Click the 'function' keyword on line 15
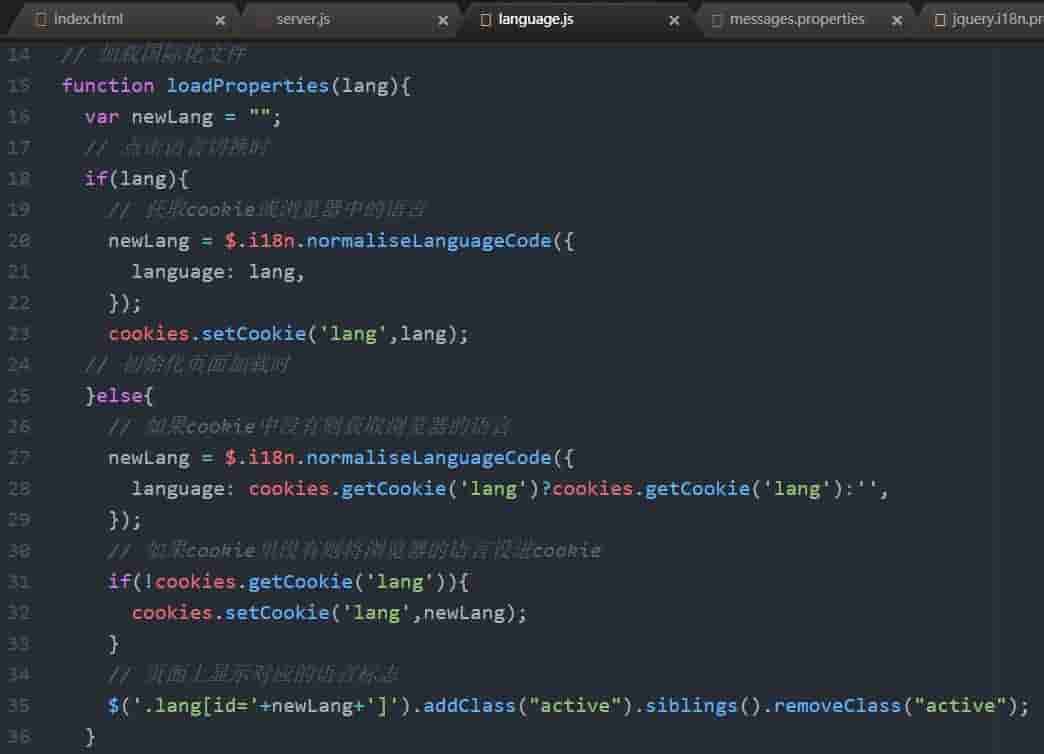This screenshot has height=754, width=1044. pyautogui.click(x=108, y=85)
